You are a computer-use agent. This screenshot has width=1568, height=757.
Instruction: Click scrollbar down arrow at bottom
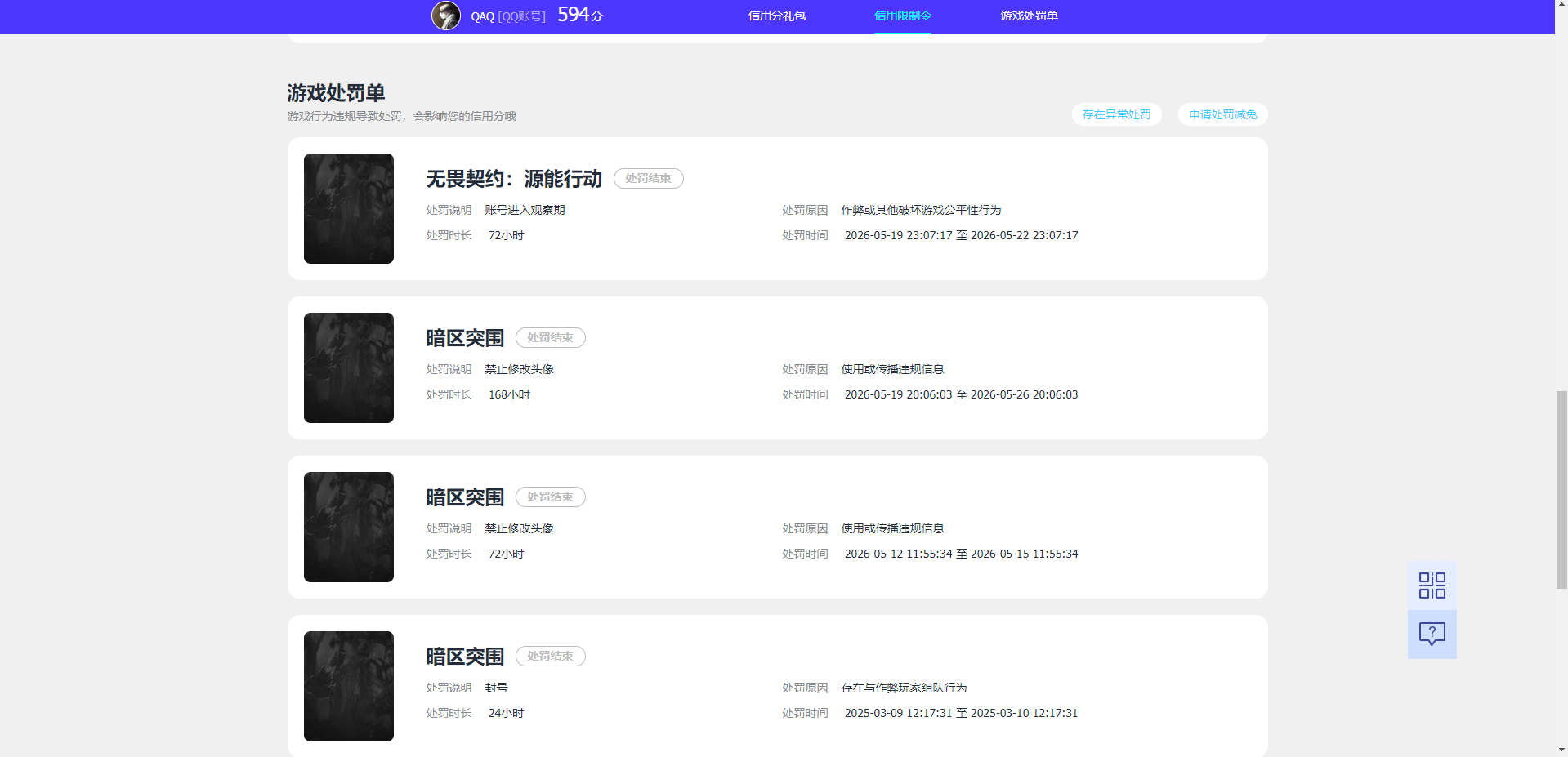click(x=1561, y=750)
